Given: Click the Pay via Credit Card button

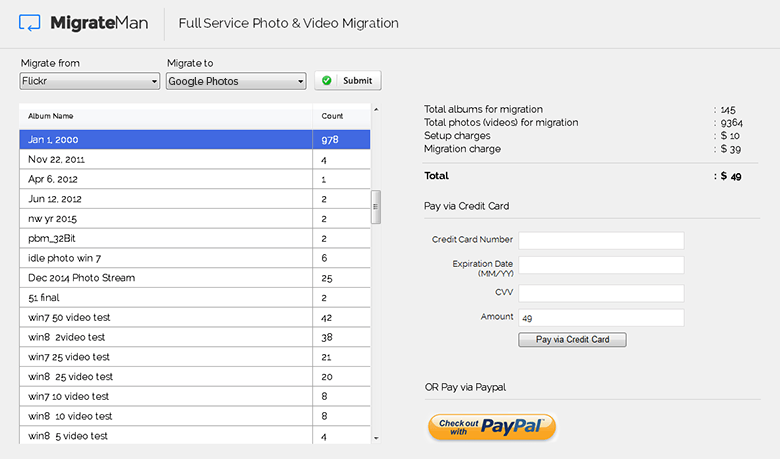Looking at the screenshot, I should (x=572, y=340).
